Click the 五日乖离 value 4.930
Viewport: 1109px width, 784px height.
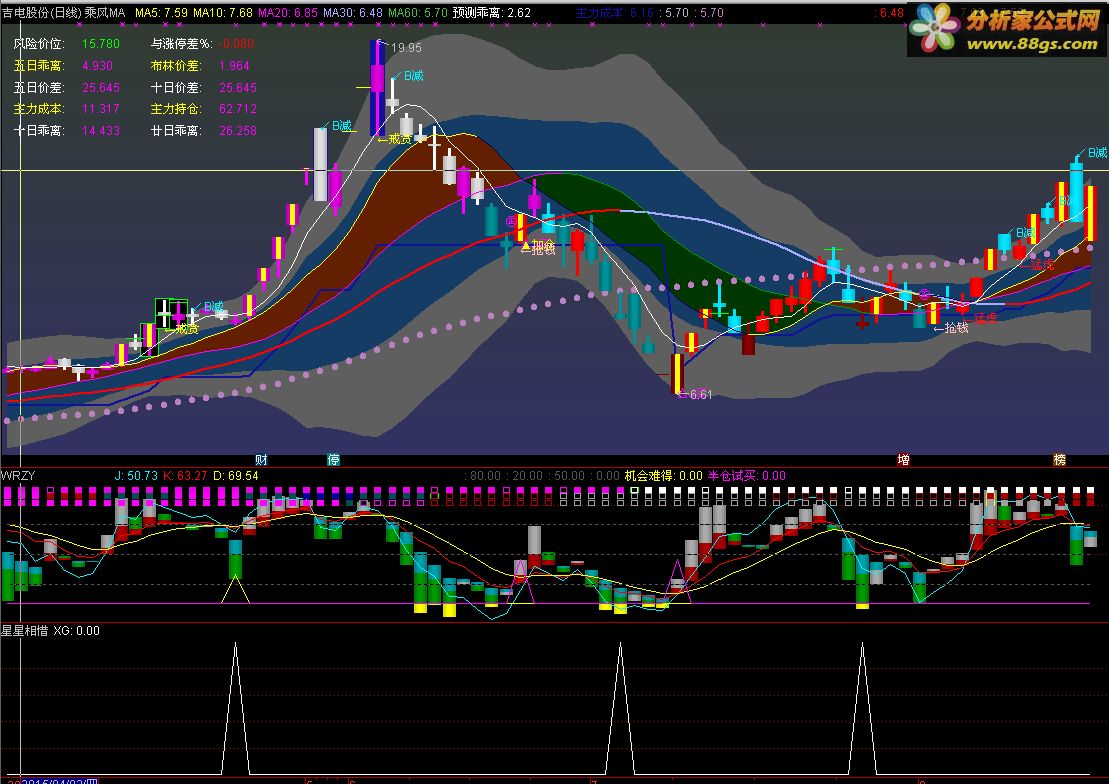[97, 66]
